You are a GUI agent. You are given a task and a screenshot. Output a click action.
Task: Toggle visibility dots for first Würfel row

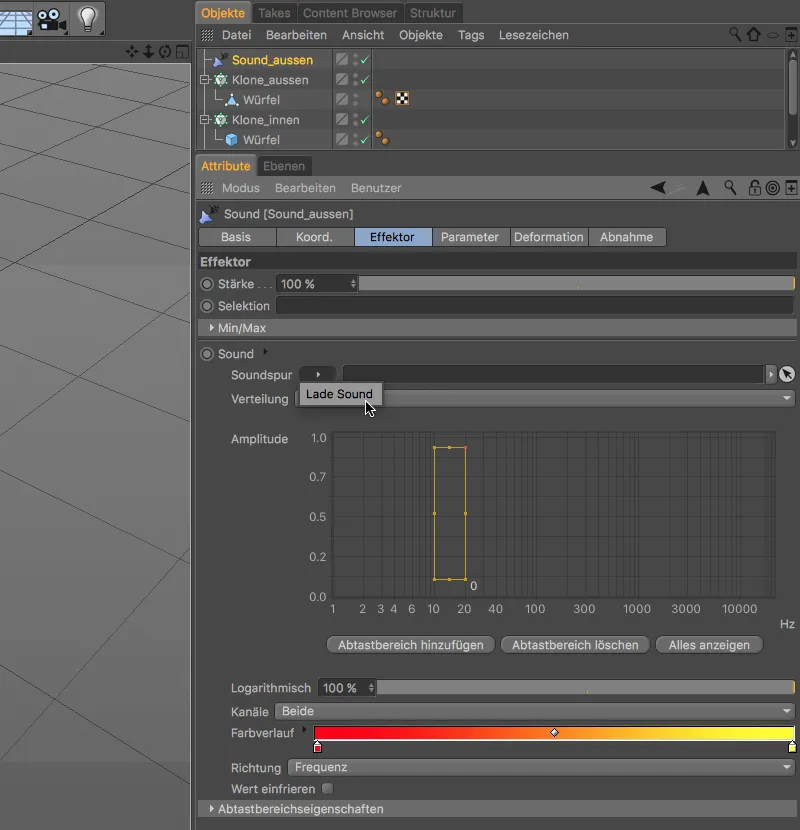(x=355, y=99)
